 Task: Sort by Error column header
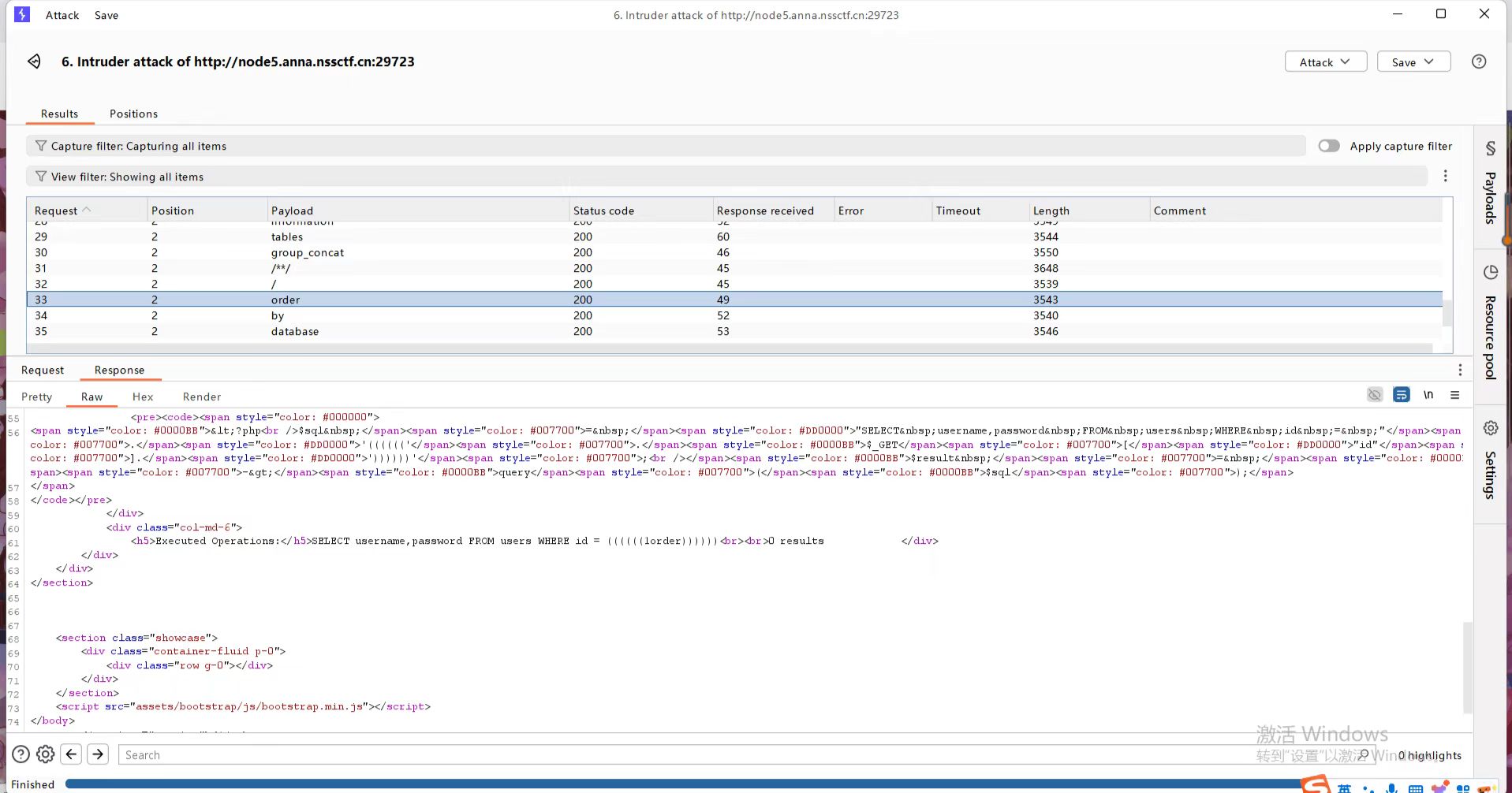pos(883,210)
